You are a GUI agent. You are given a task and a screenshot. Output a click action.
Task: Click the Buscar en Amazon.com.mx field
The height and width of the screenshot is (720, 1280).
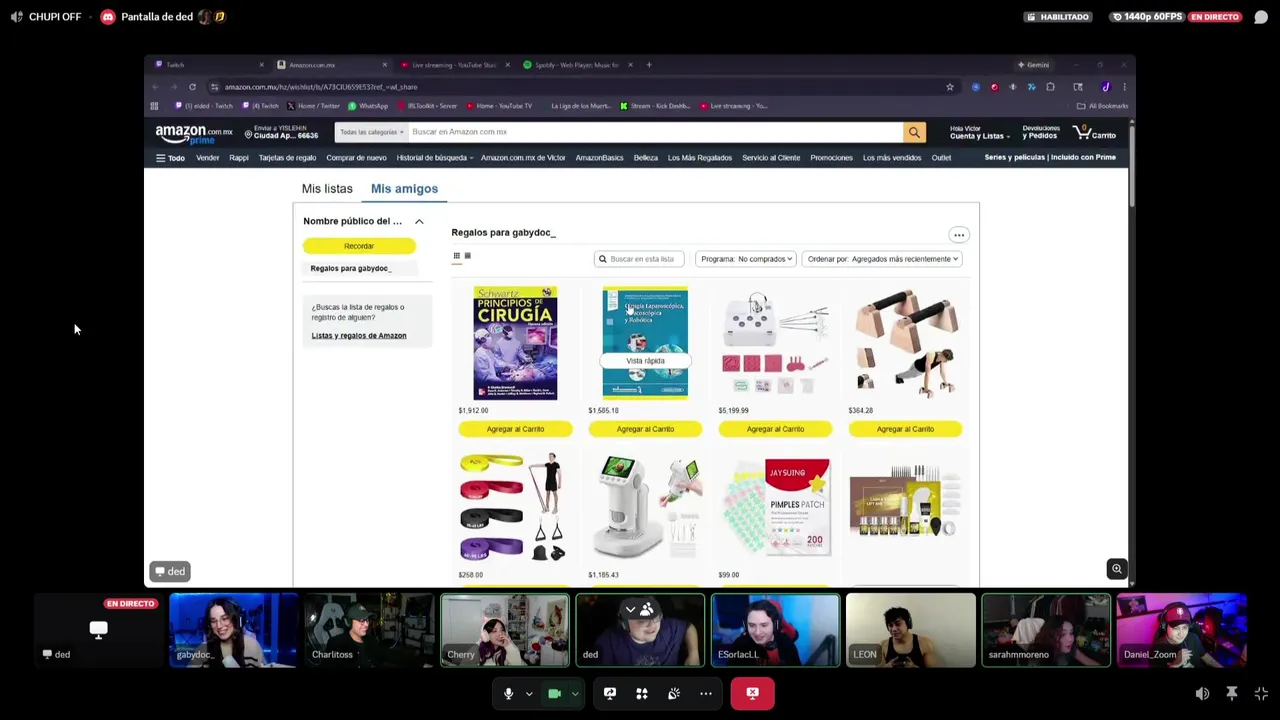pyautogui.click(x=655, y=132)
